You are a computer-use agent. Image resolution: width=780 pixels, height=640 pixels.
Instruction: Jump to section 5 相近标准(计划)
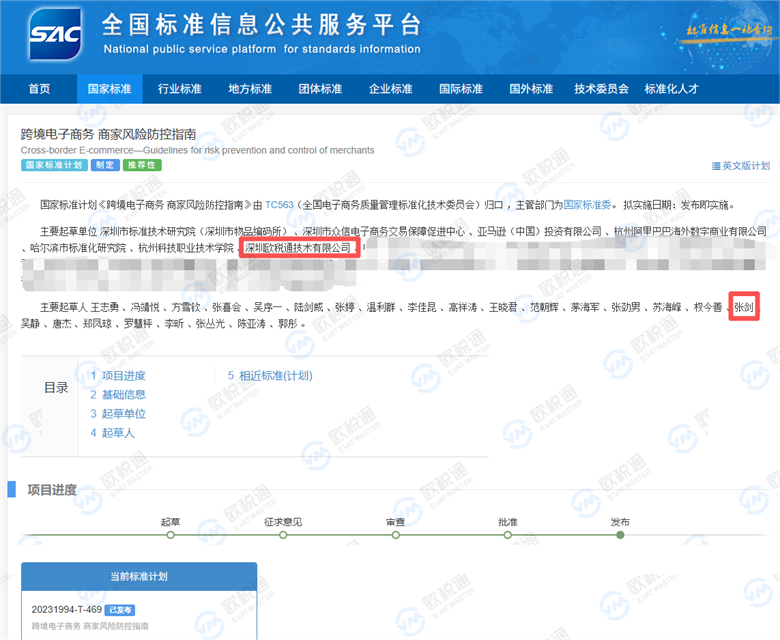[x=270, y=376]
